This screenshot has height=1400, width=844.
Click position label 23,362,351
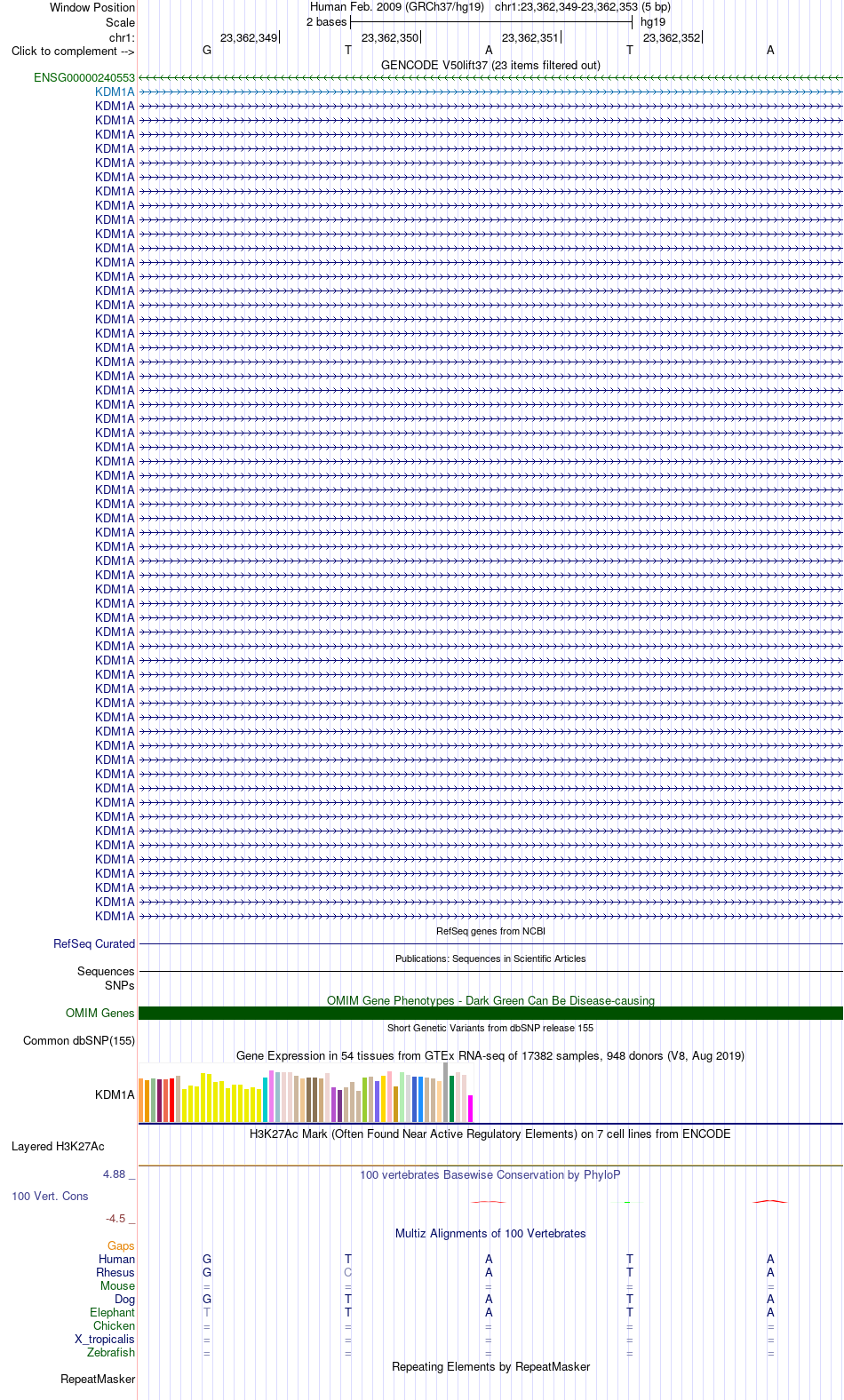click(530, 38)
